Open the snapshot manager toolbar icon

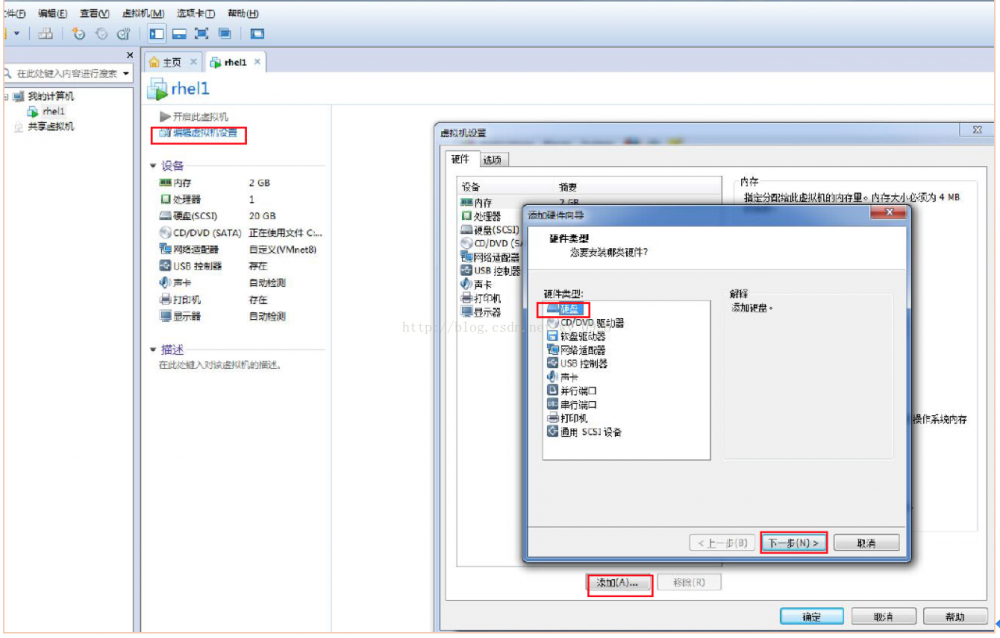pos(123,32)
